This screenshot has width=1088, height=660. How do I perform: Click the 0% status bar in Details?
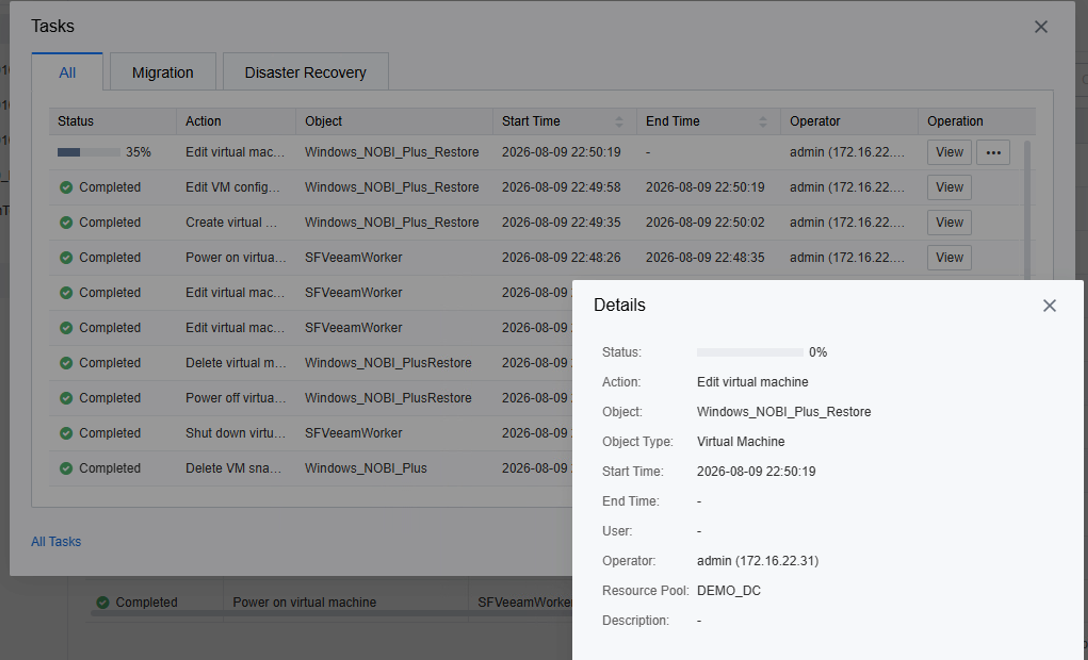pyautogui.click(x=750, y=353)
